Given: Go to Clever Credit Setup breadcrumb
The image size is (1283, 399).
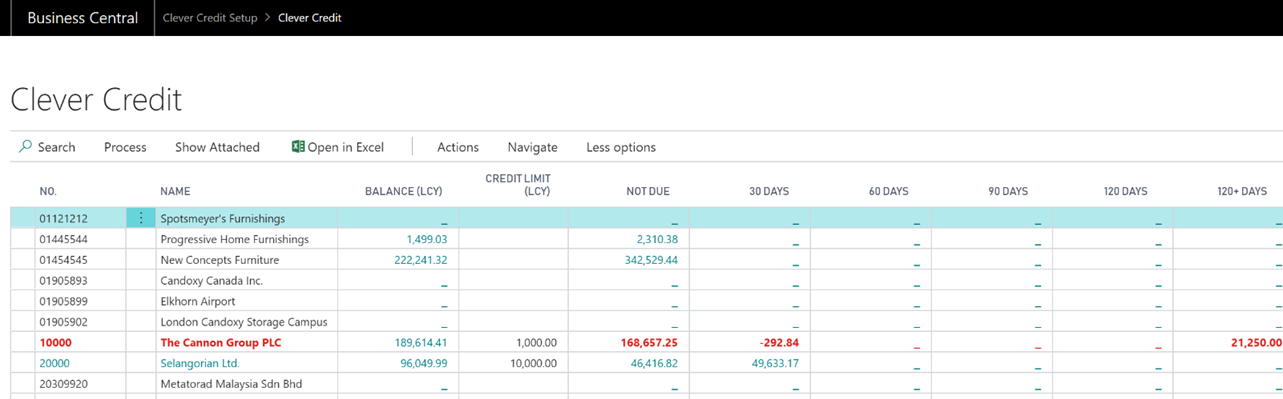Looking at the screenshot, I should 210,18.
